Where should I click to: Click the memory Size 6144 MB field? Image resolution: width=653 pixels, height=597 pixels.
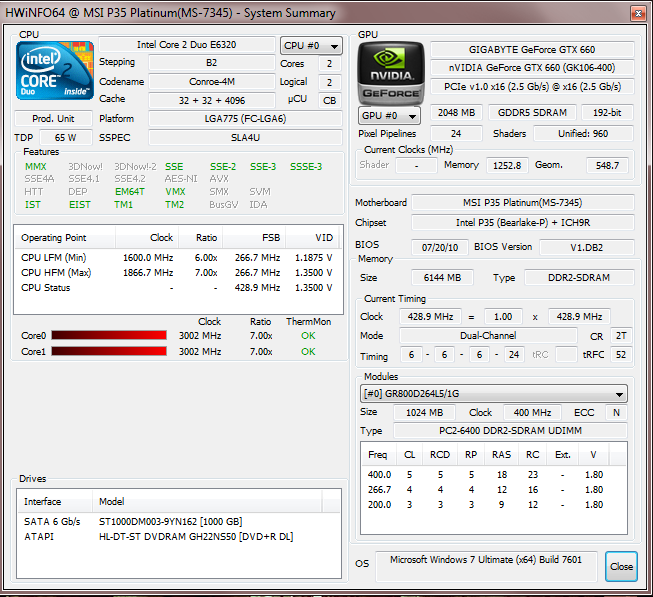442,278
